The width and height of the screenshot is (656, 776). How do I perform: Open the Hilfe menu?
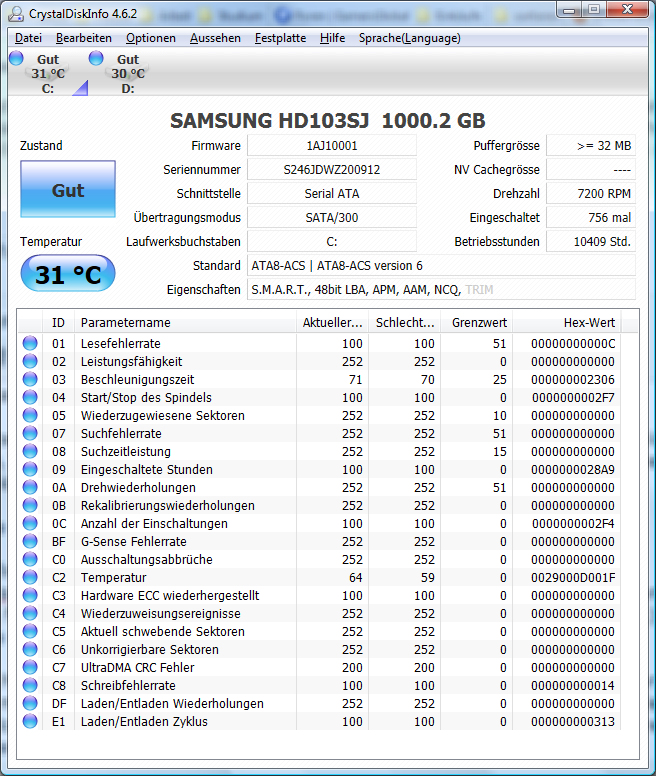[332, 38]
